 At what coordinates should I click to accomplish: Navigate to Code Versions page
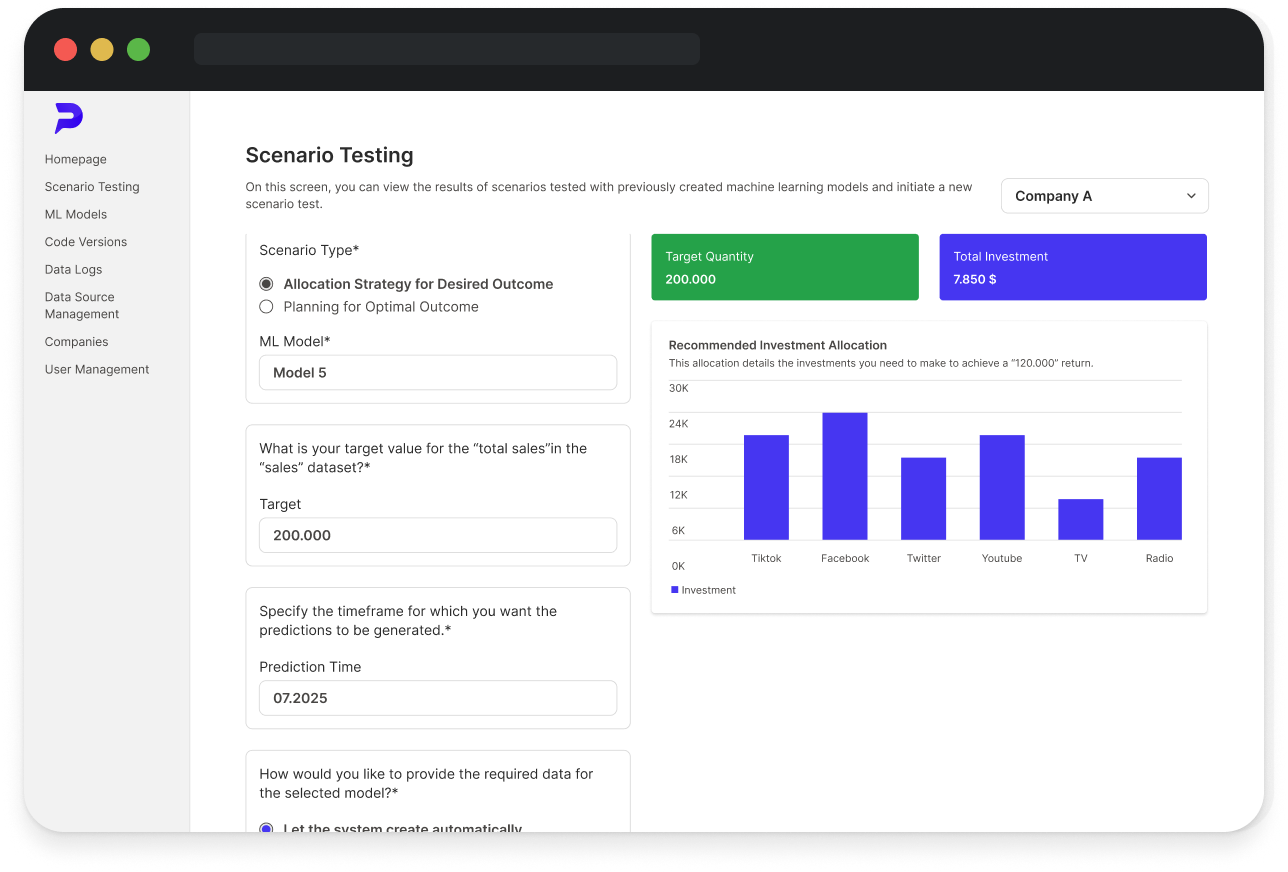(85, 242)
